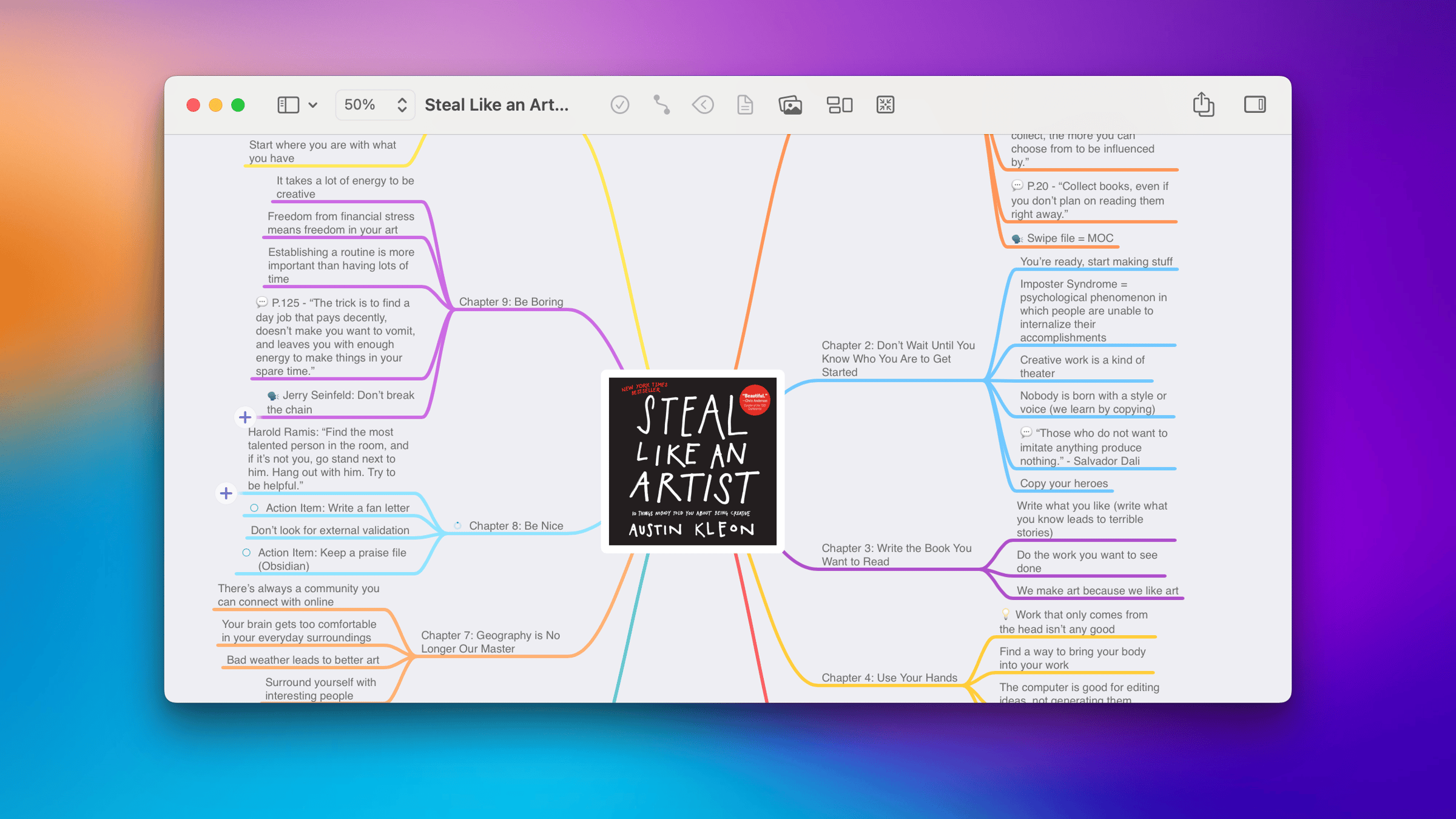The width and height of the screenshot is (1456, 819).
Task: Click the plus button below Harold Ramis quote
Action: [226, 493]
